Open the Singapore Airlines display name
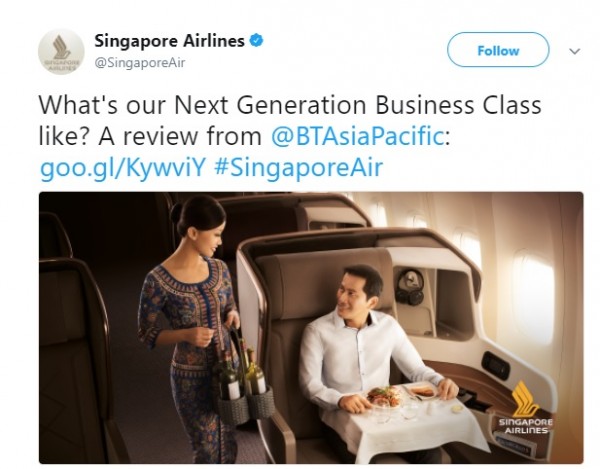The height and width of the screenshot is (469, 600). [x=170, y=41]
